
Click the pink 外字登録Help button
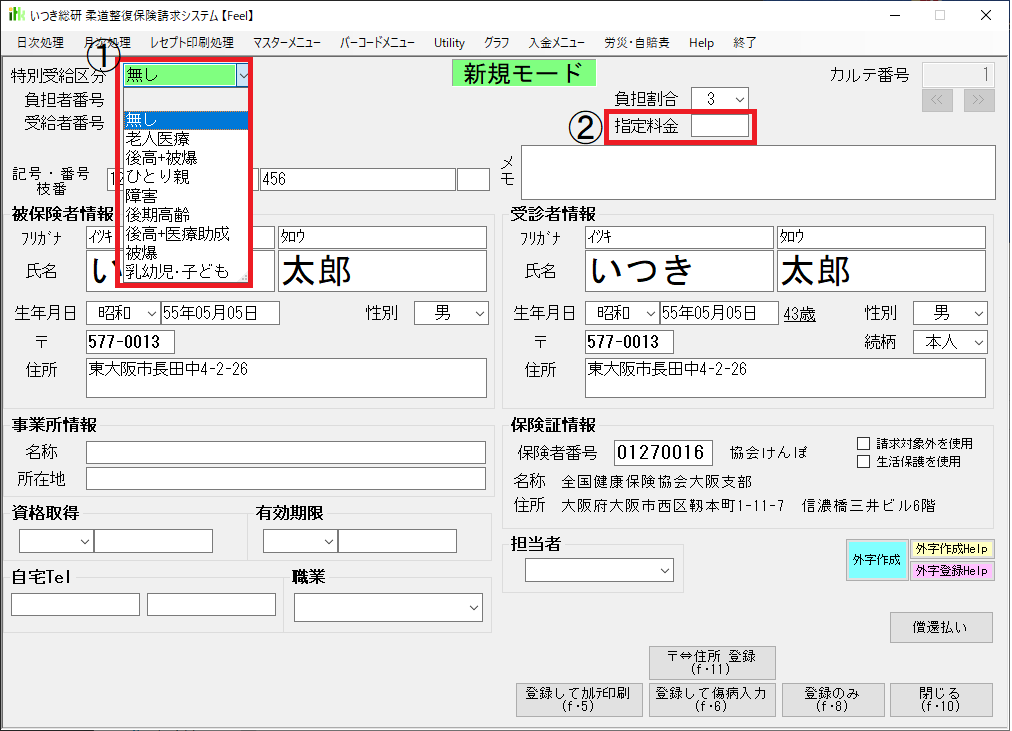pos(952,571)
